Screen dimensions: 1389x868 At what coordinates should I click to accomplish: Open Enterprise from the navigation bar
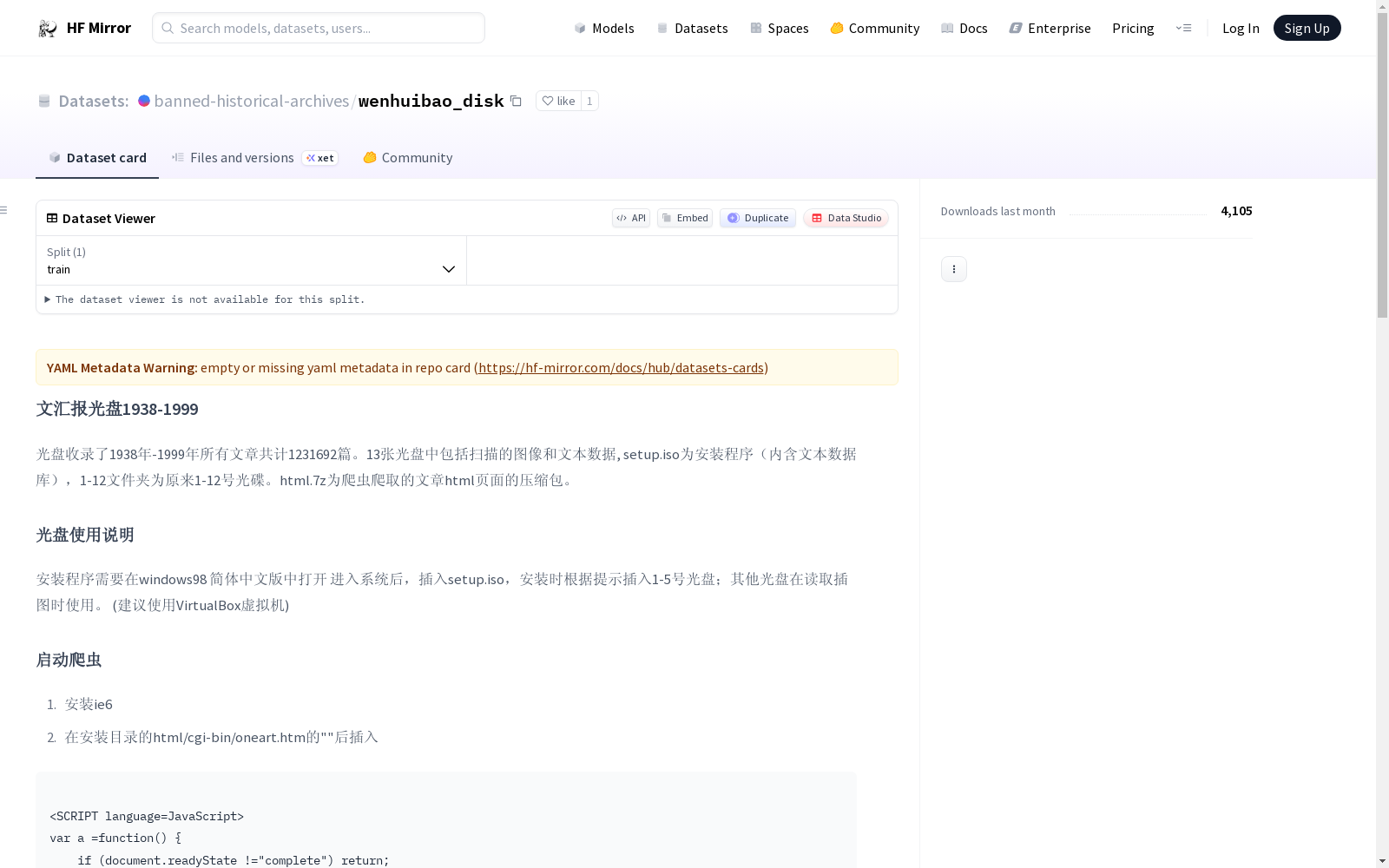click(1050, 28)
